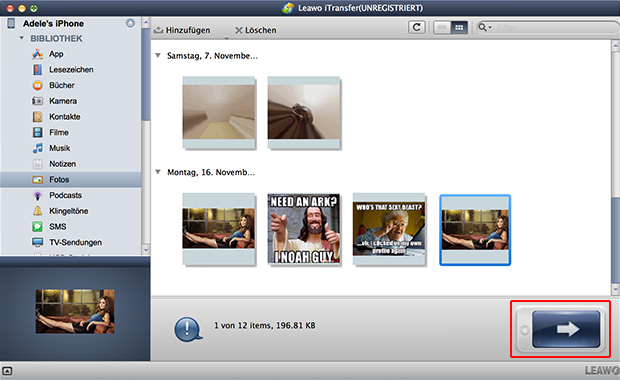The width and height of the screenshot is (620, 380).
Task: Select the Fotos icon in sidebar
Action: (38, 180)
